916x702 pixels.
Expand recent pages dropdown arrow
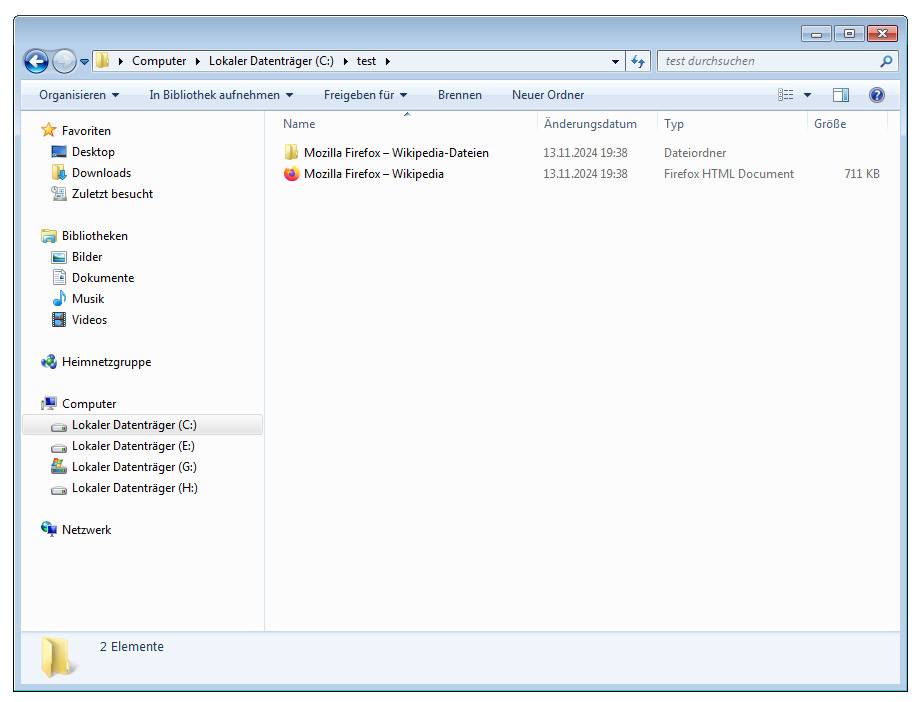click(x=84, y=61)
